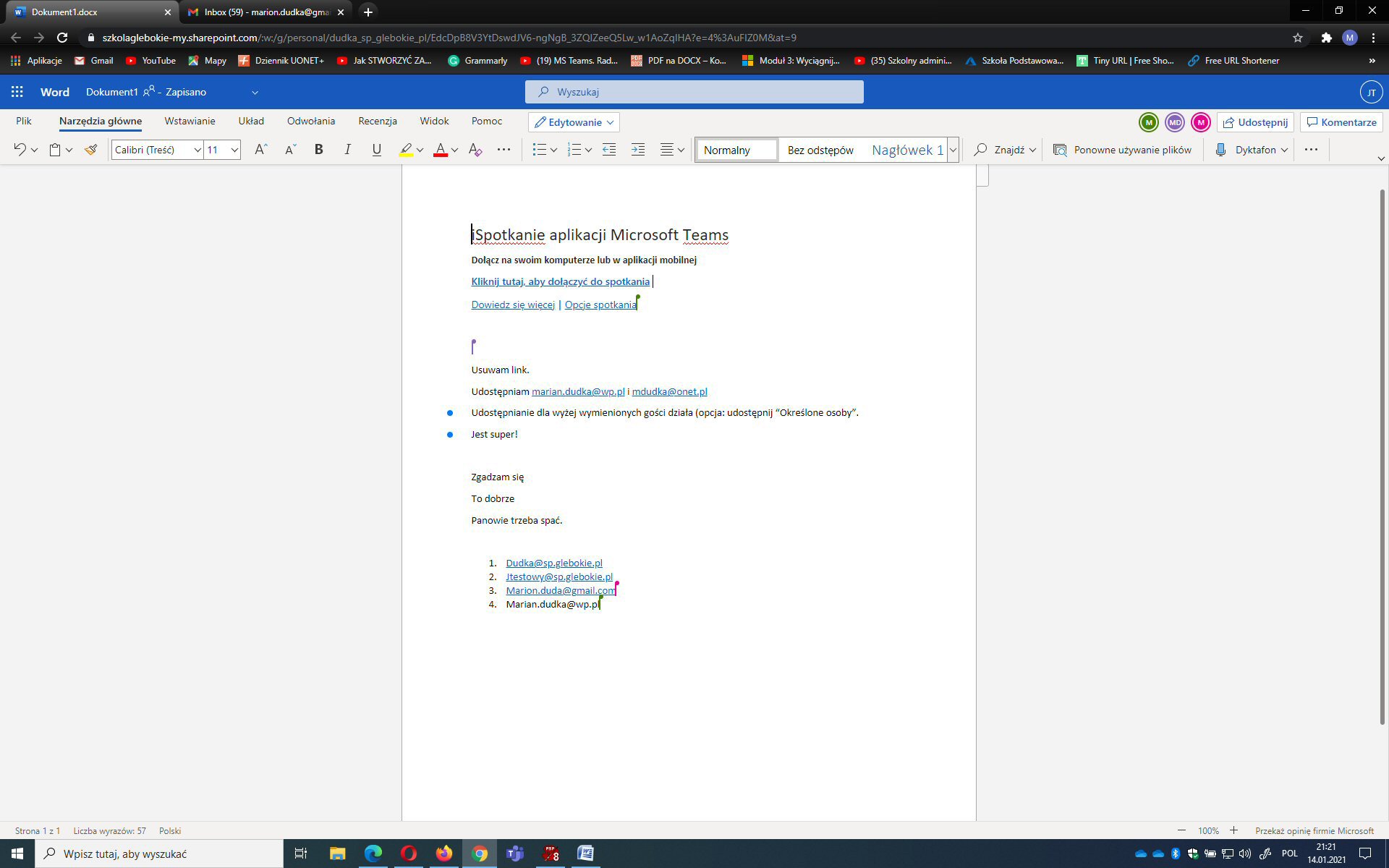The image size is (1389, 868).
Task: Click the Clear Formatting eraser icon
Action: click(x=475, y=150)
